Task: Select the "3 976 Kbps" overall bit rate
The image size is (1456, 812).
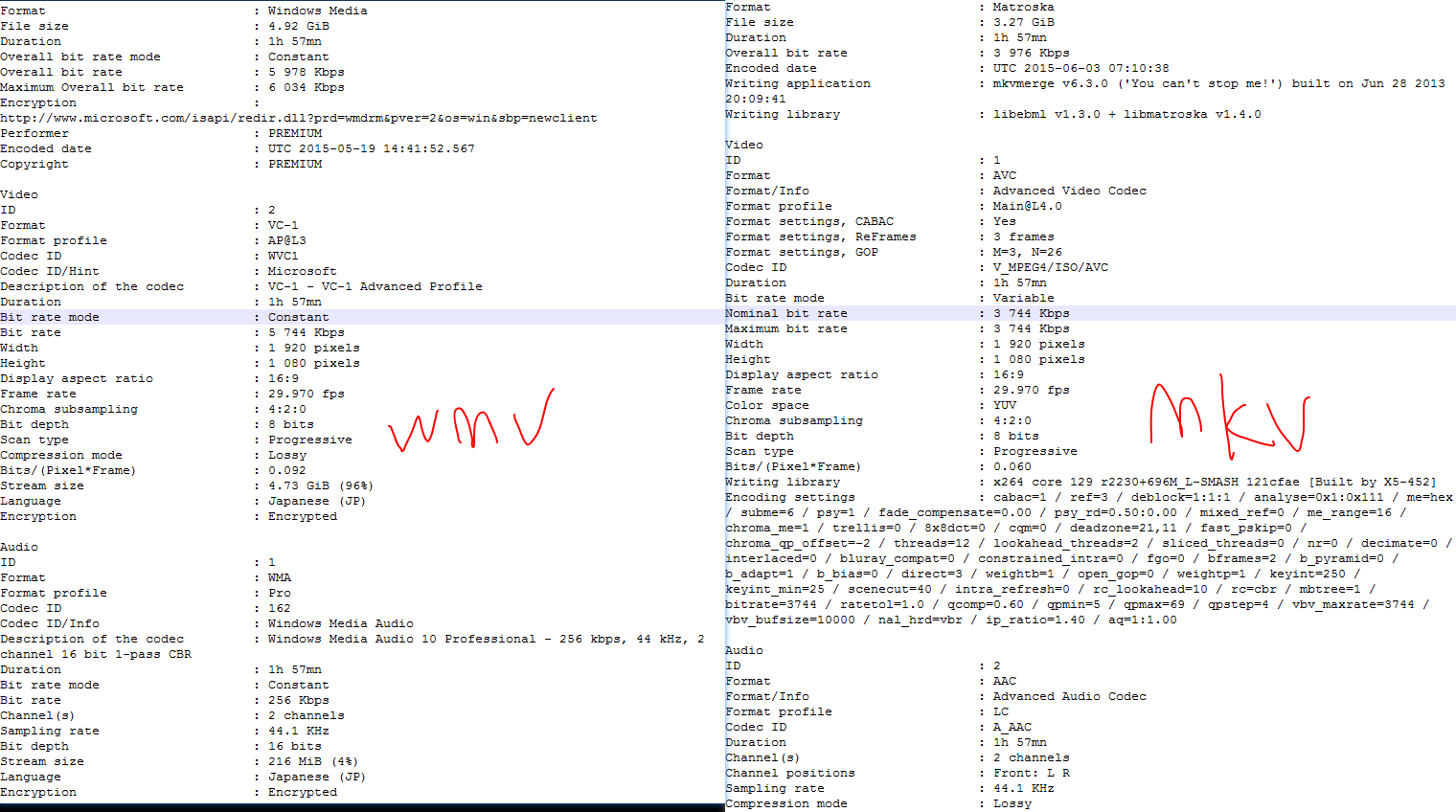Action: click(x=1031, y=53)
